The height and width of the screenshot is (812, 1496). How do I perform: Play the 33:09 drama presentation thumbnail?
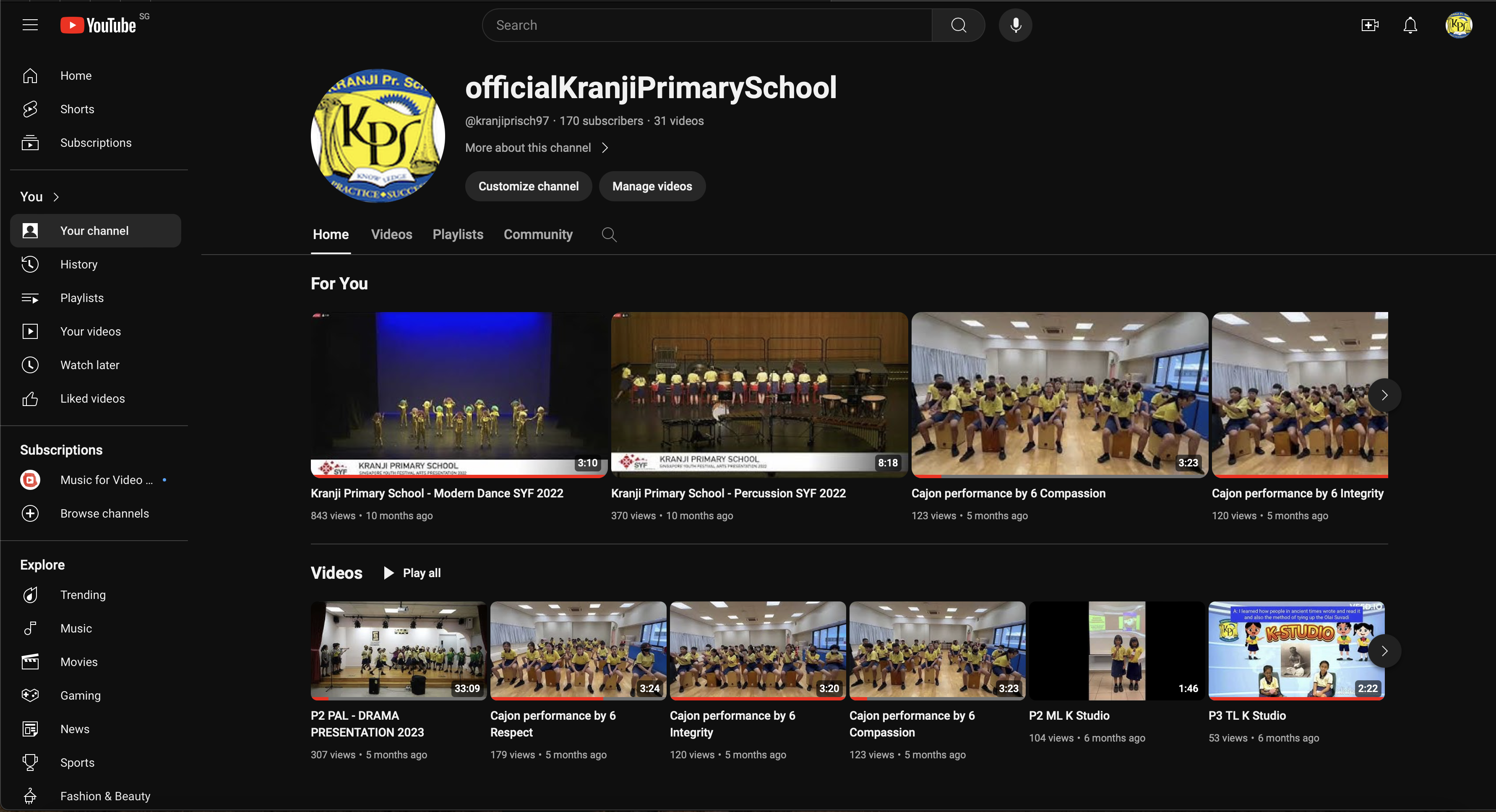[x=399, y=651]
